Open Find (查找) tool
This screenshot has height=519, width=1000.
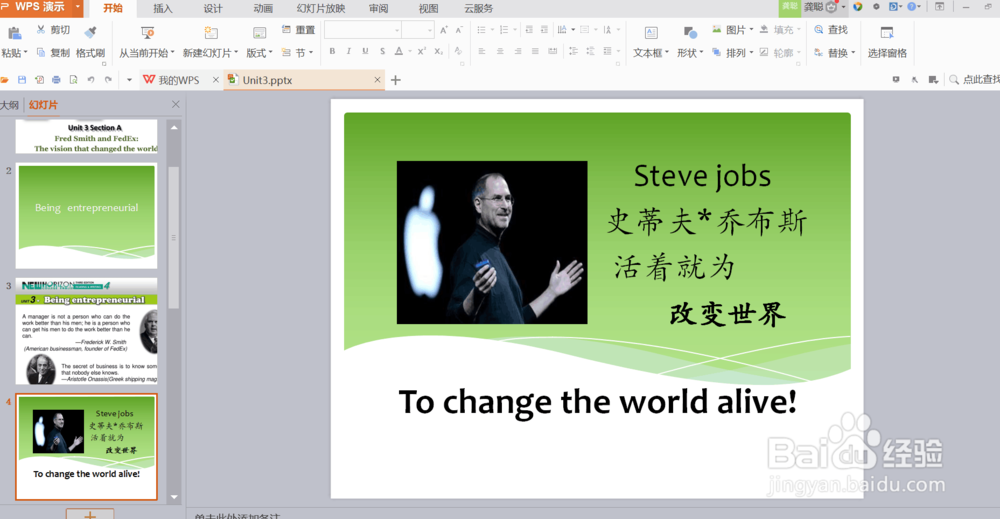831,30
